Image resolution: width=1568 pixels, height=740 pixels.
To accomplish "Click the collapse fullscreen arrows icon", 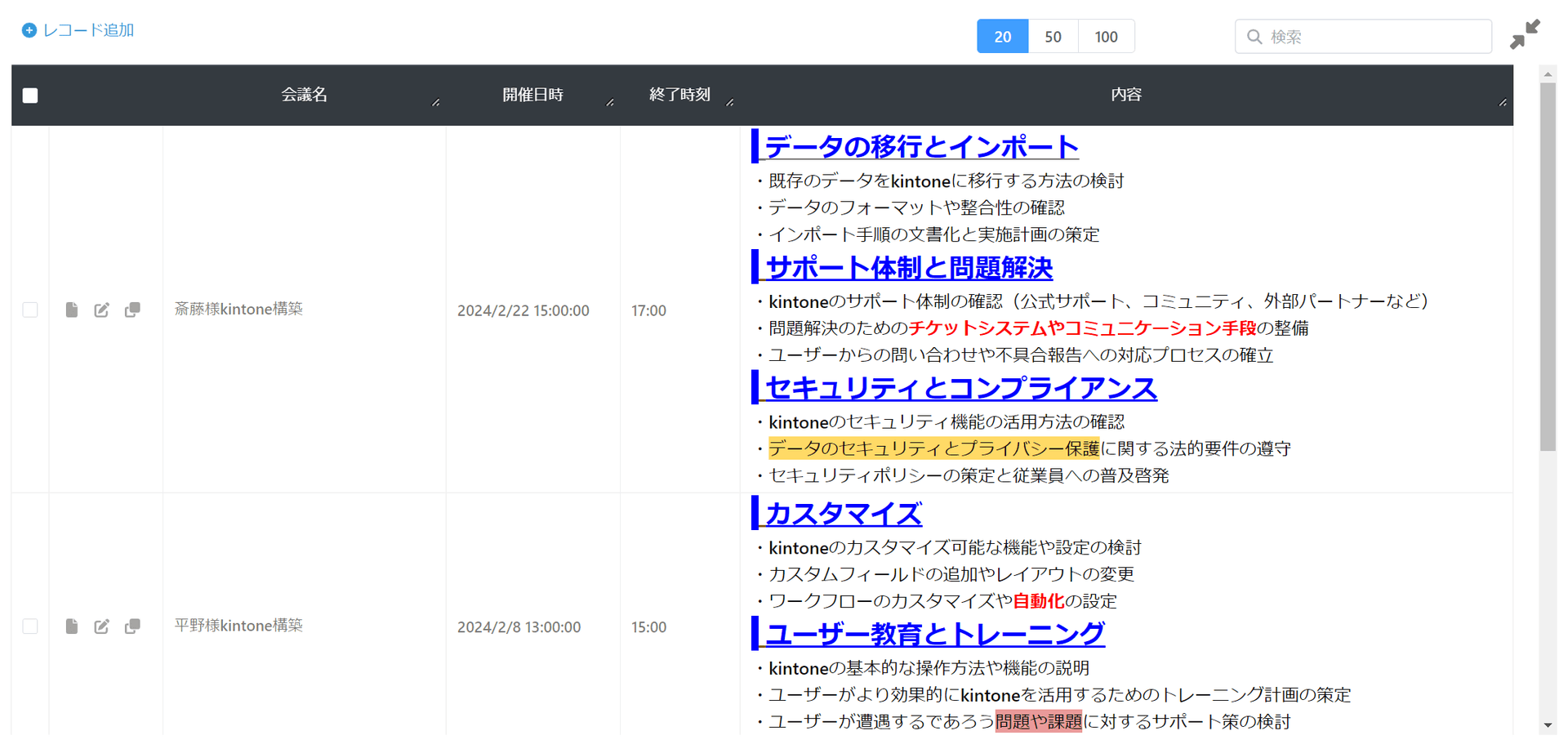I will click(1525, 34).
